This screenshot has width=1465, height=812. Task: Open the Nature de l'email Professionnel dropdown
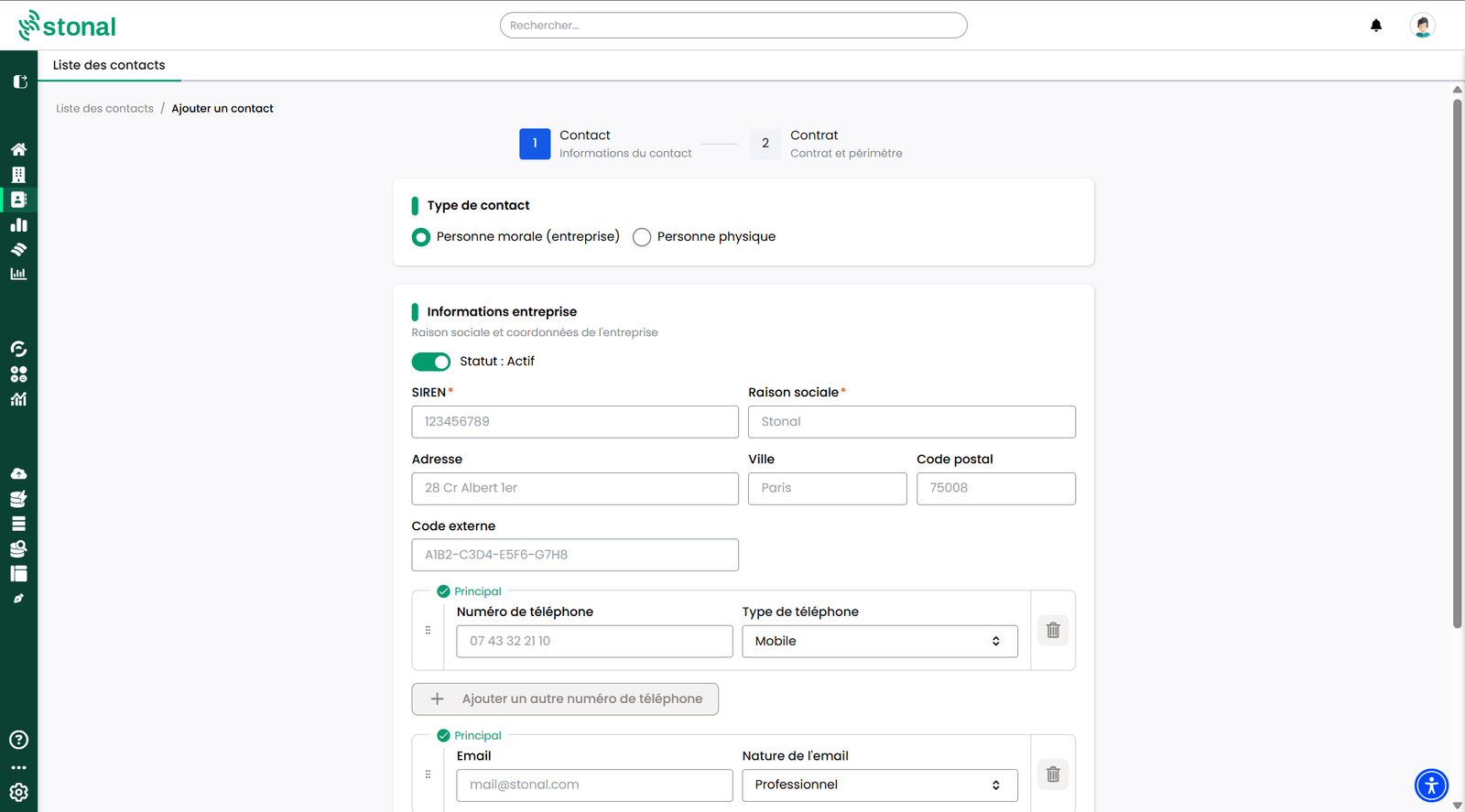pos(880,785)
